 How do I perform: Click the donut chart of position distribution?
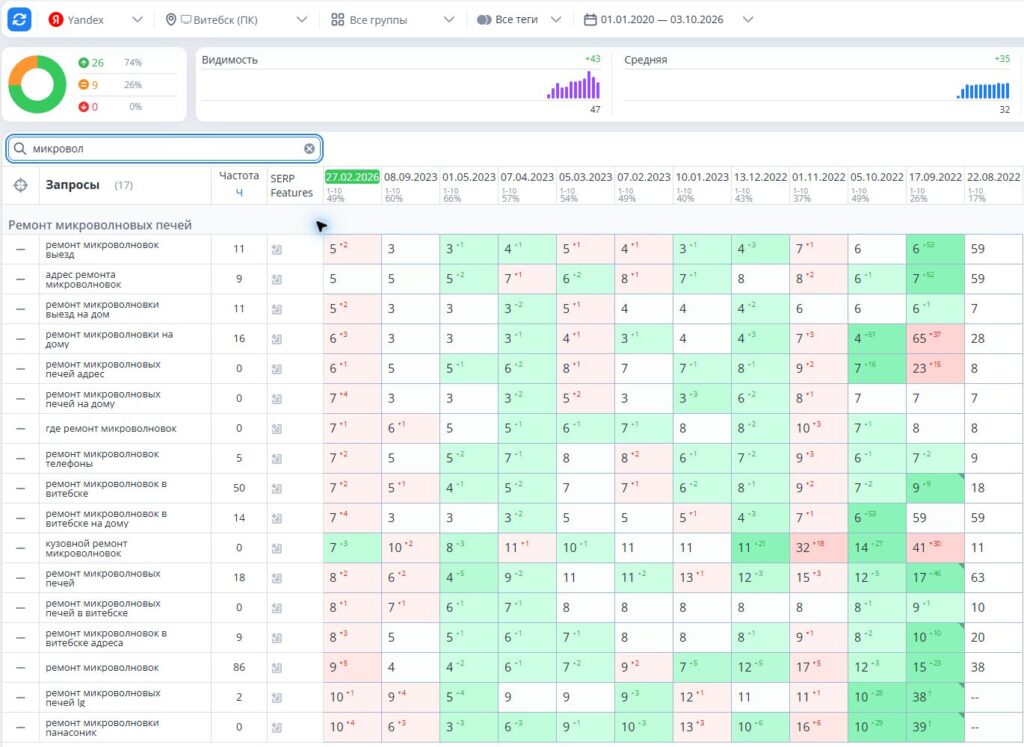[x=37, y=84]
